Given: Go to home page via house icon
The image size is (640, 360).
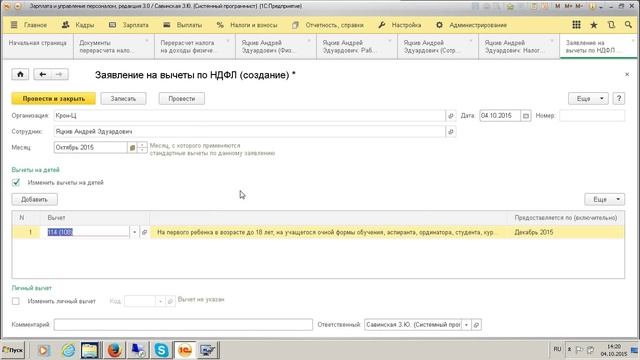Looking at the screenshot, I should tap(20, 74).
